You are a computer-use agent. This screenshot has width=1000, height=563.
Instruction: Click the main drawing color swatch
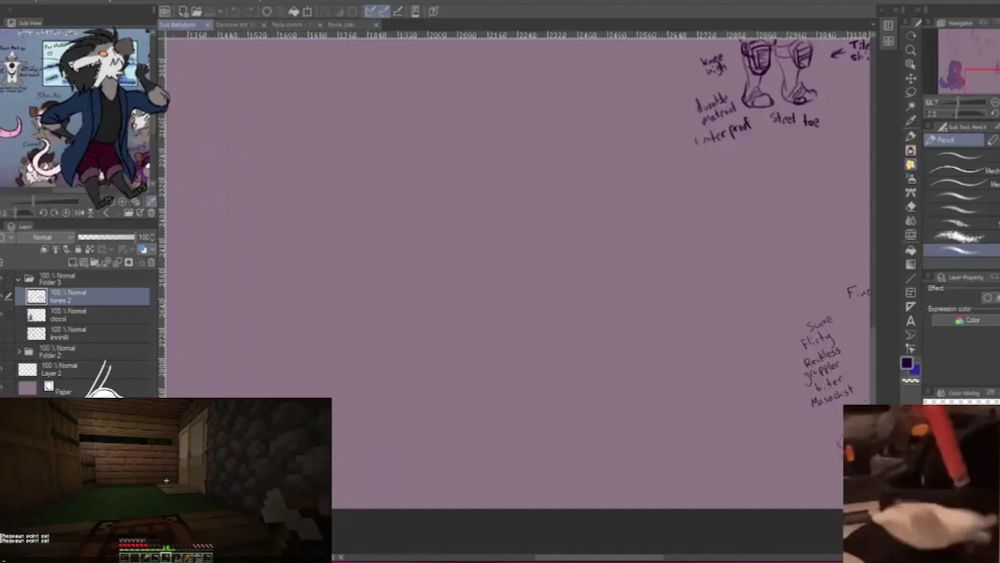tap(906, 363)
